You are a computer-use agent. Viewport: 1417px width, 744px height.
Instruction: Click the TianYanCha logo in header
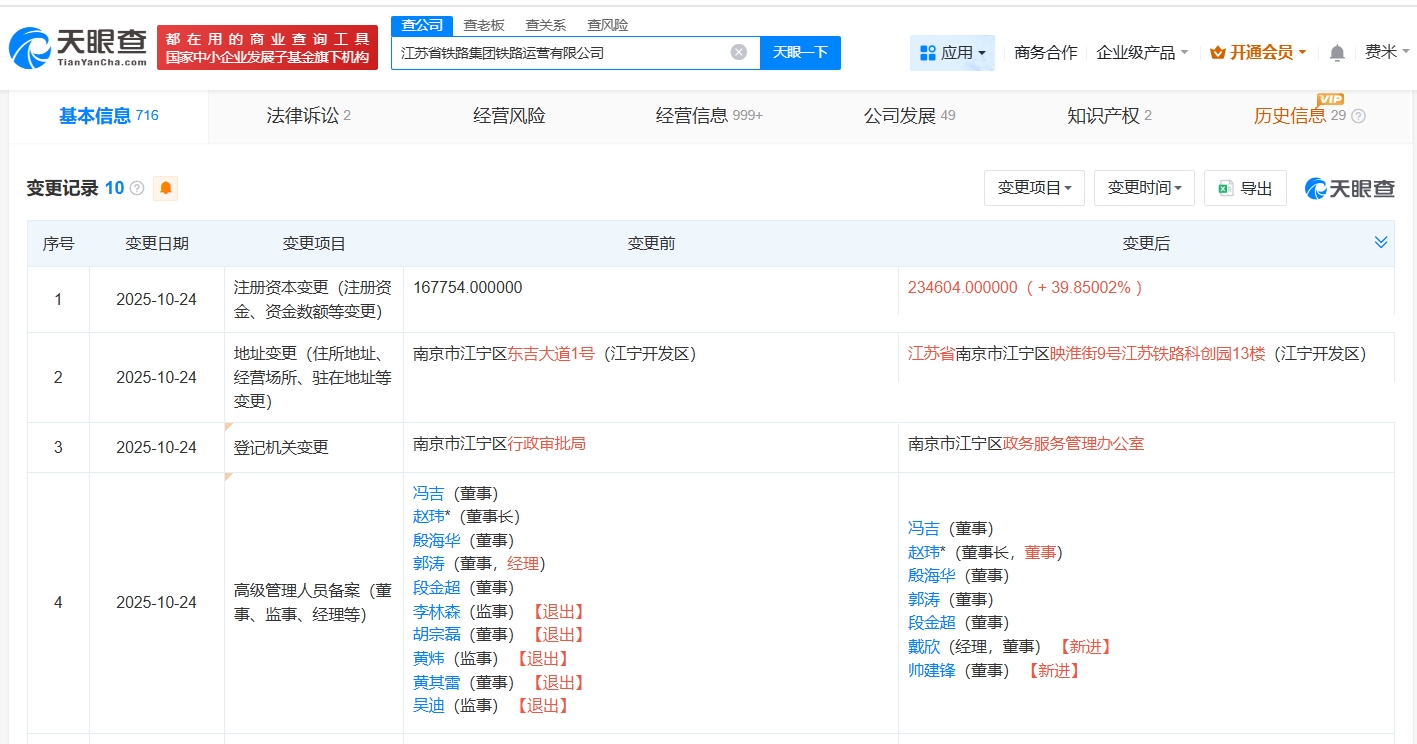79,46
